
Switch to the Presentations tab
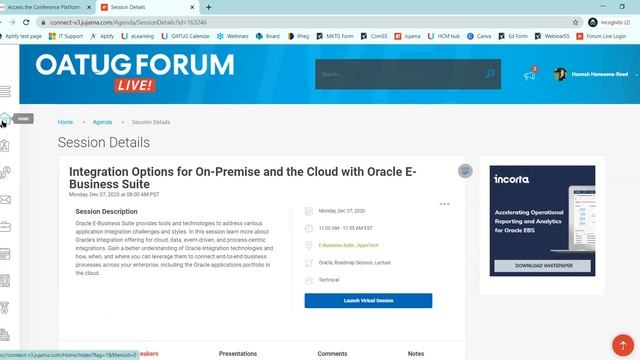(x=238, y=353)
